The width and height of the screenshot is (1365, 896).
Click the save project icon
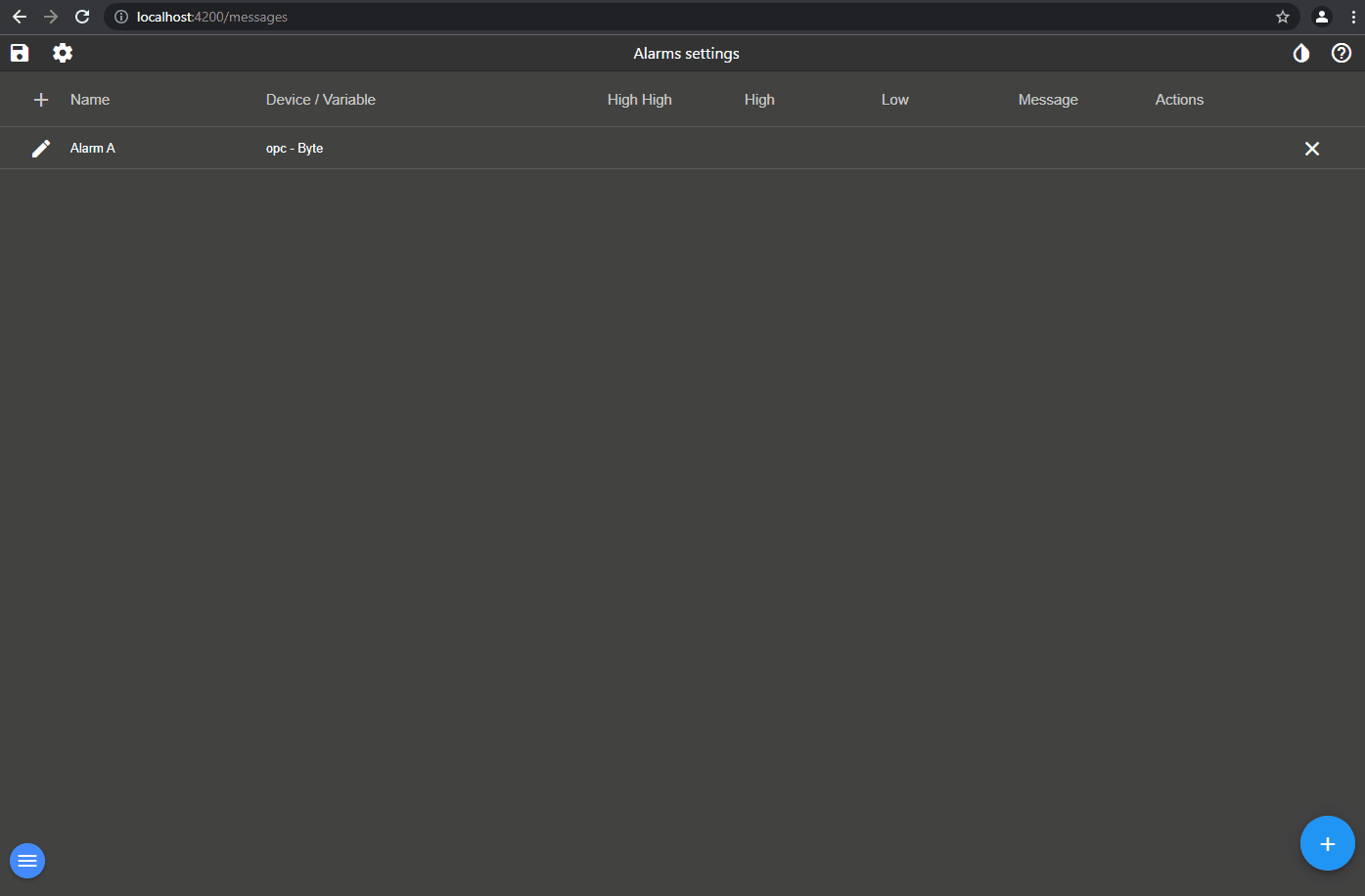pos(20,53)
